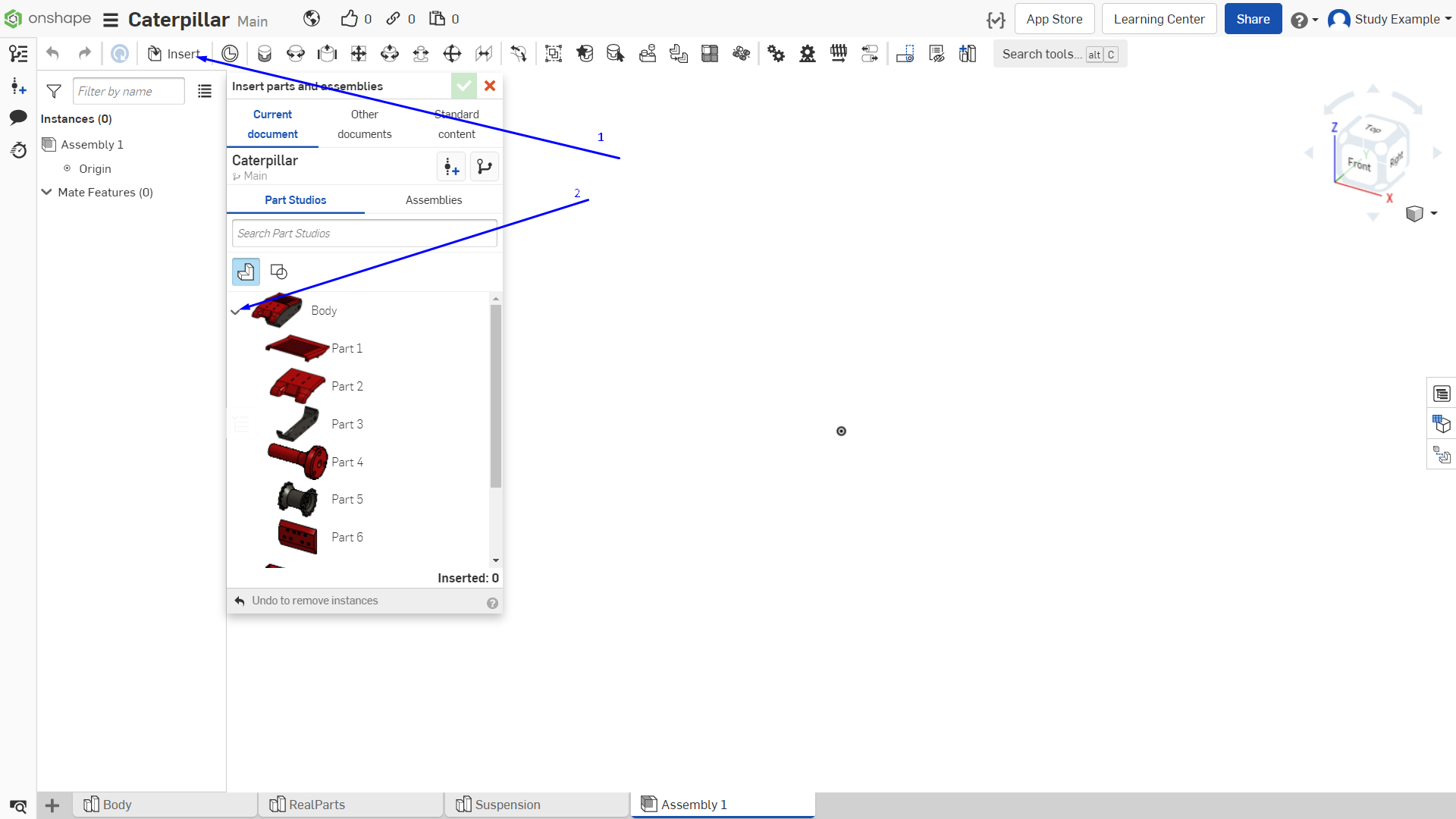The image size is (1456, 819).
Task: Open the display style cube dropdown
Action: click(x=1421, y=214)
